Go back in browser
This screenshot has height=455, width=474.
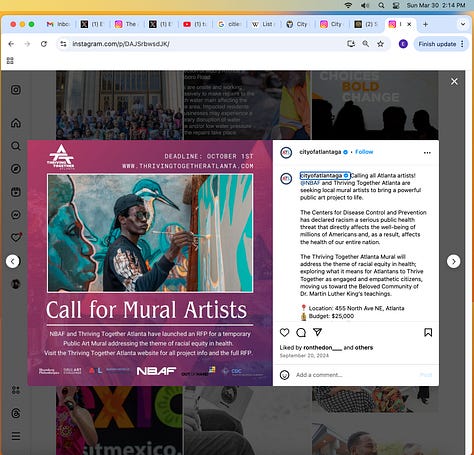tap(11, 44)
